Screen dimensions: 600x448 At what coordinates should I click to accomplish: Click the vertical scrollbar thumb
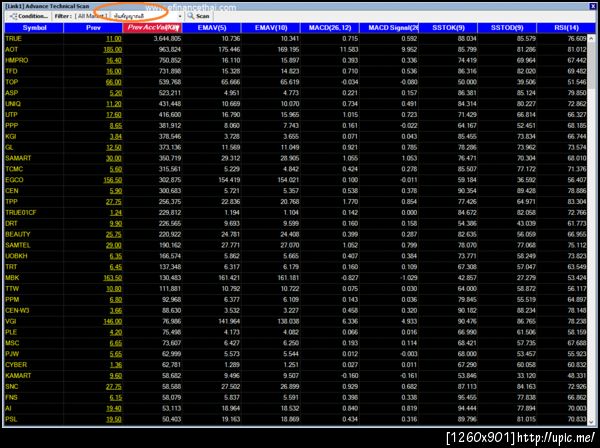(x=591, y=65)
